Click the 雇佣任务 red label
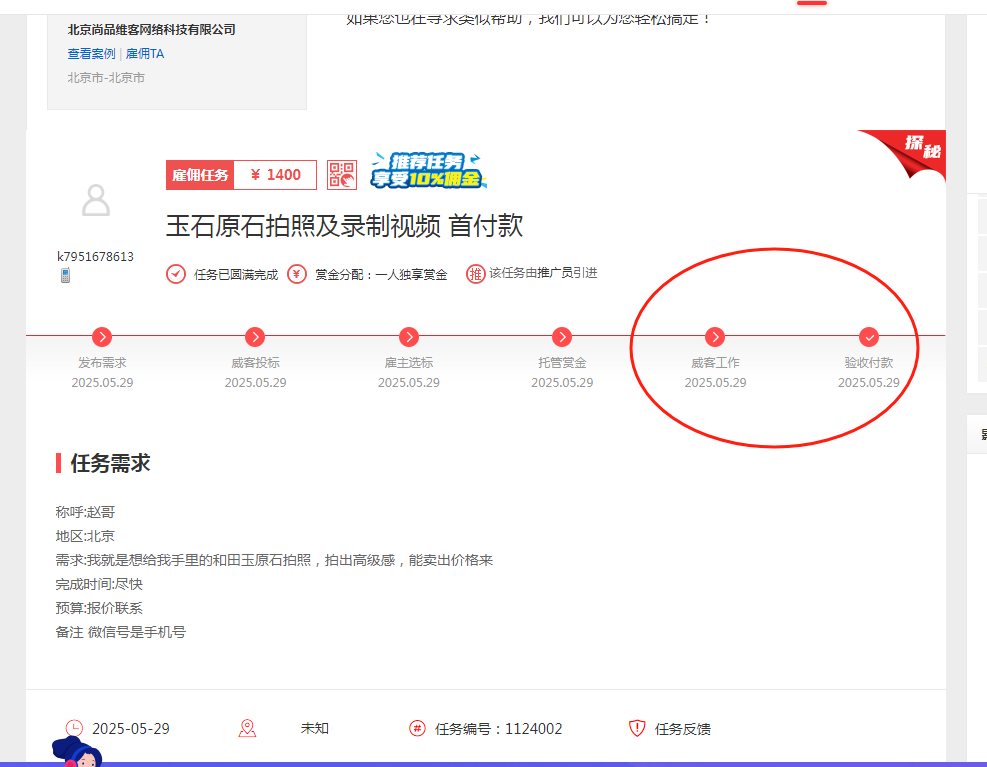Screen dimensions: 987x767 tap(200, 175)
